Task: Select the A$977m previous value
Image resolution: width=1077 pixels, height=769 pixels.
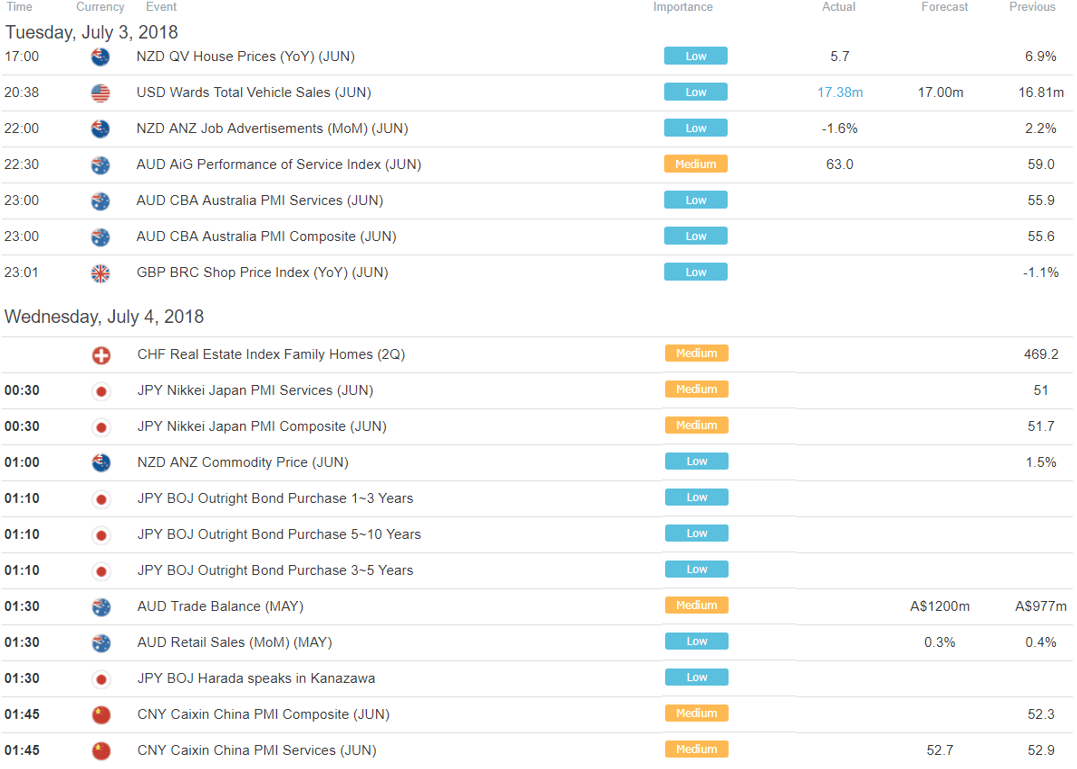Action: tap(1041, 606)
